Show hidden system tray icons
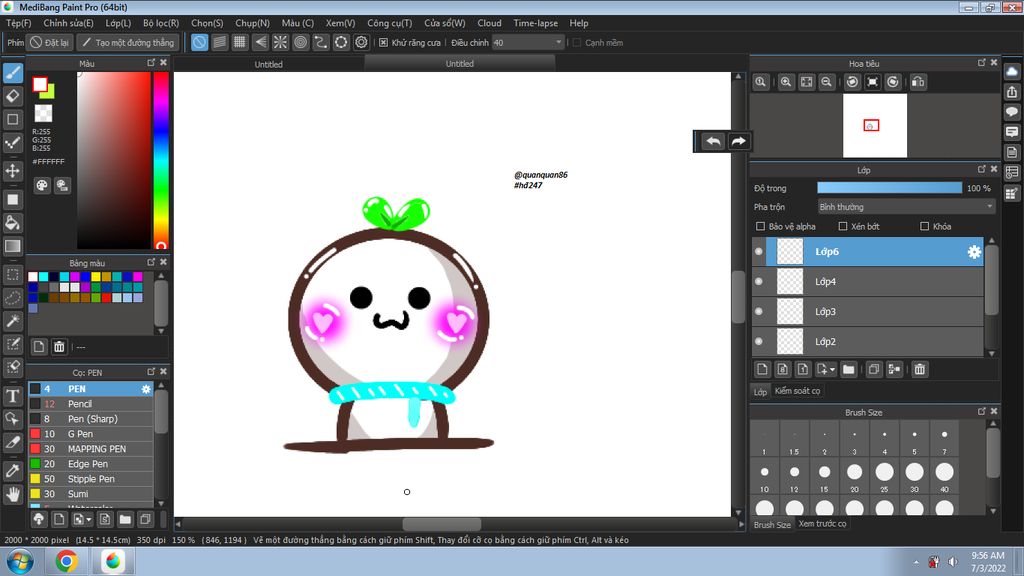This screenshot has height=576, width=1024. pyautogui.click(x=916, y=562)
